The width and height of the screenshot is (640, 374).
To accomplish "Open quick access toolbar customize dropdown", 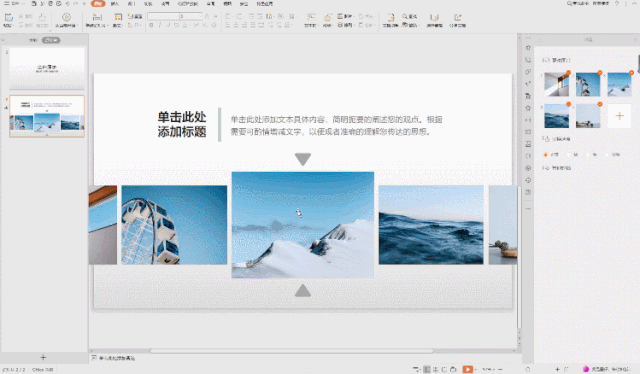I will (84, 4).
